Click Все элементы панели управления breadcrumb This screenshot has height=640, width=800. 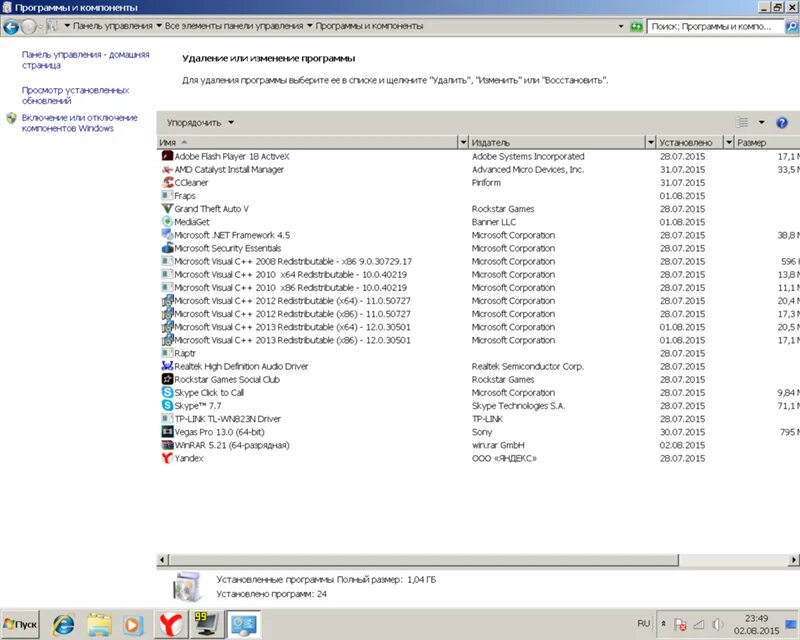pos(234,26)
